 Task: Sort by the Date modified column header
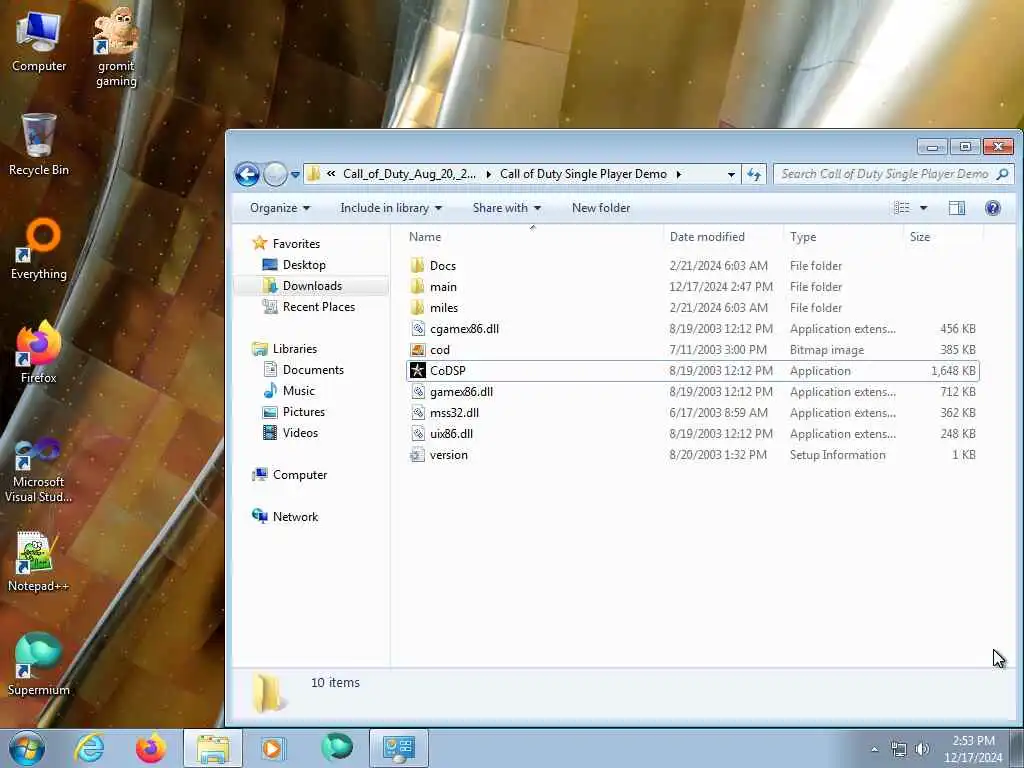coord(723,236)
